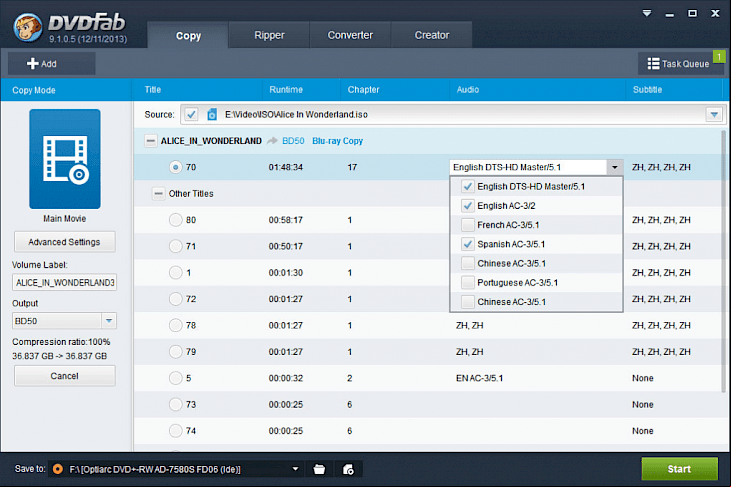Screen dimensions: 731x487
Task: Click the Volume Label input field
Action: (64, 282)
